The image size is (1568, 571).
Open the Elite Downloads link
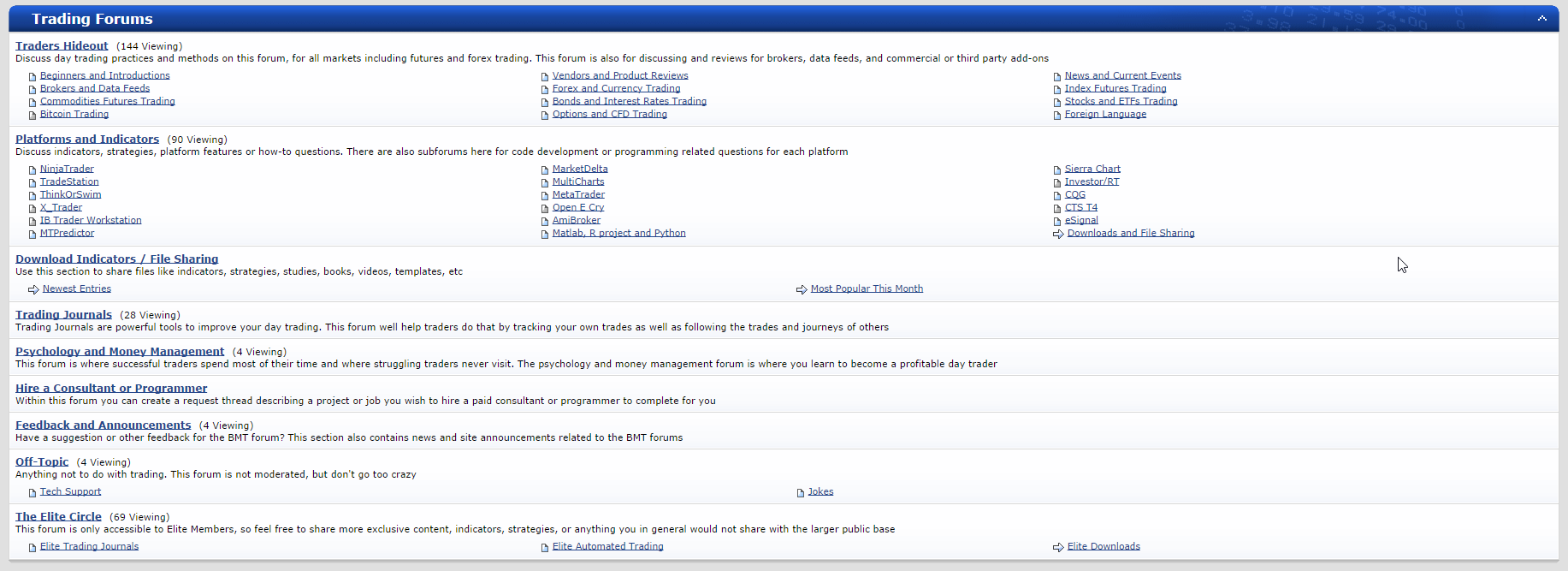(x=1104, y=546)
